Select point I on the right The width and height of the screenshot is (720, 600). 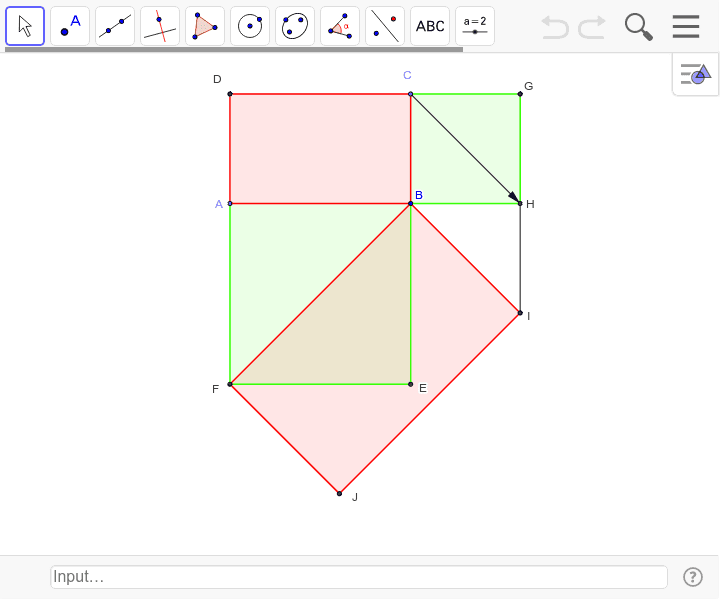pos(520,313)
